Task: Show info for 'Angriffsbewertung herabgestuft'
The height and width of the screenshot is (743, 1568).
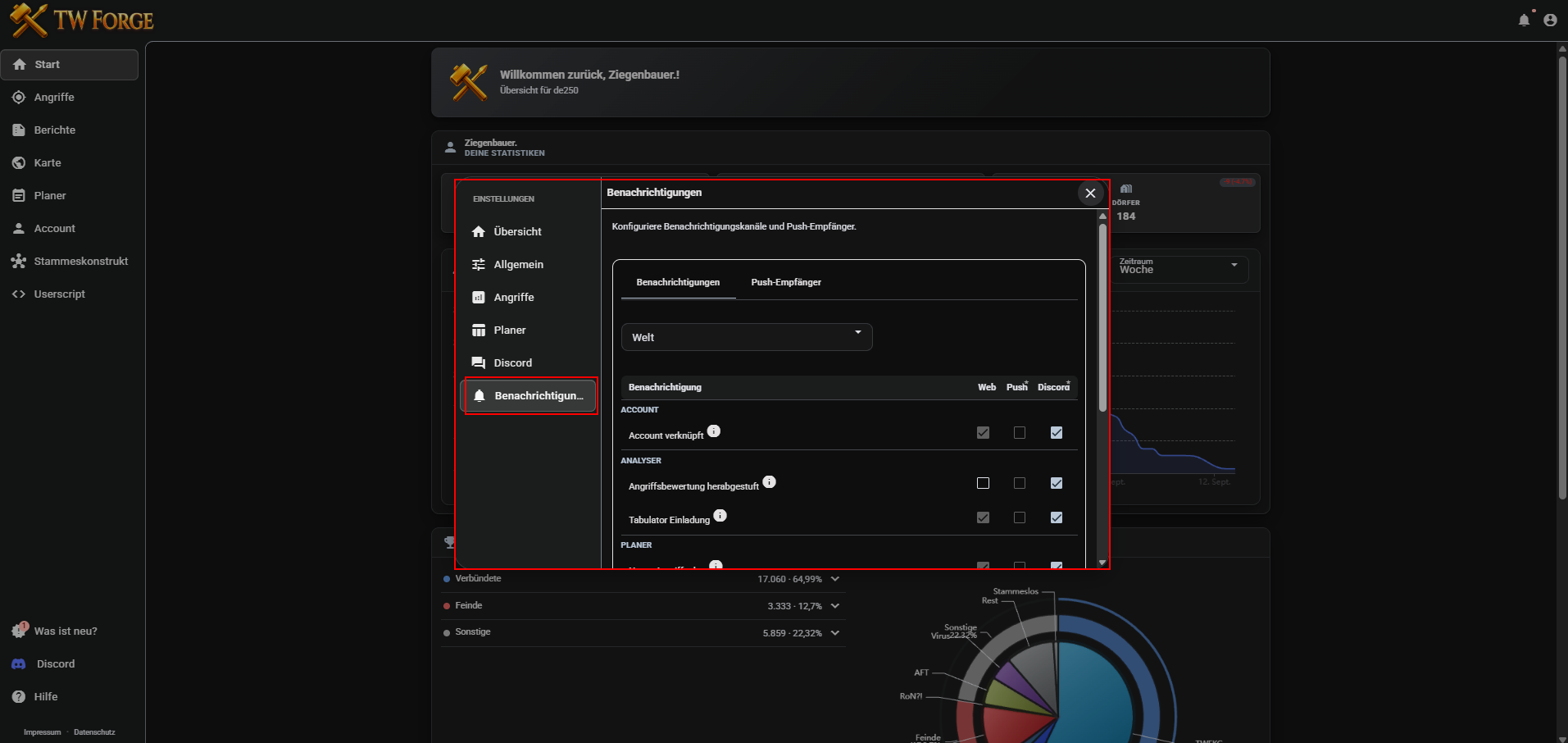Action: (769, 482)
